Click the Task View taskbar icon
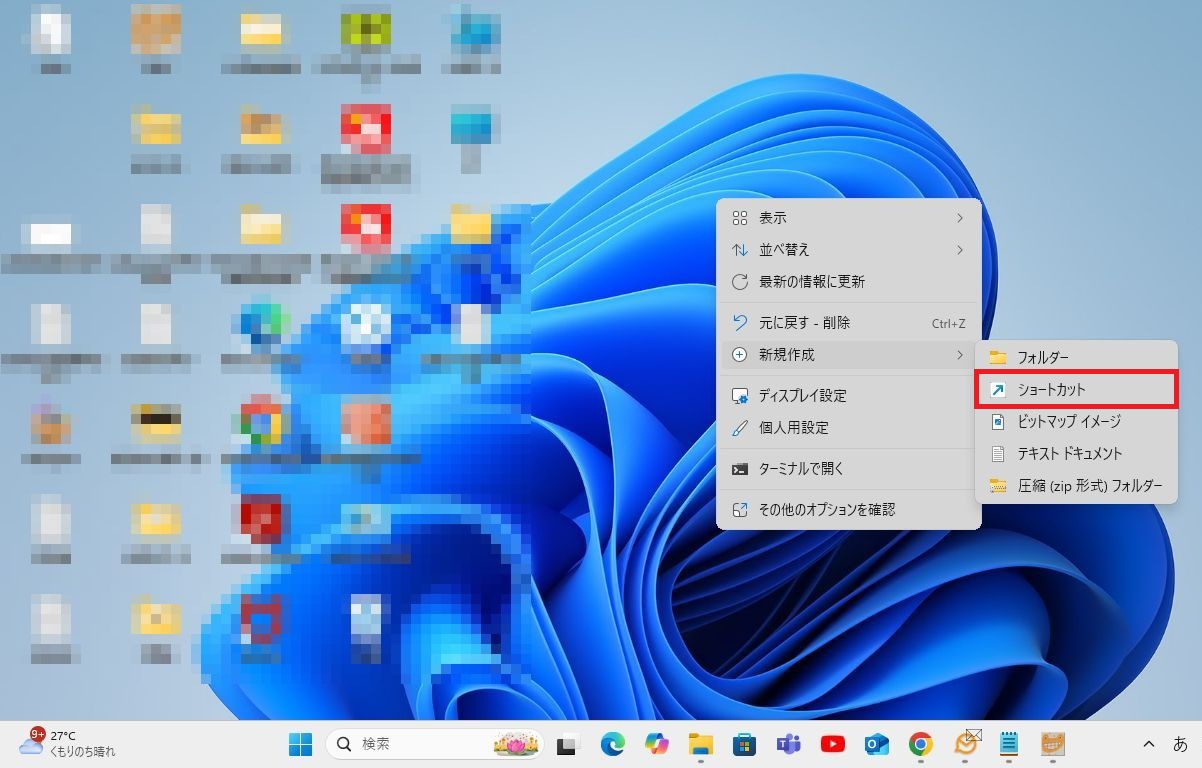 tap(568, 744)
